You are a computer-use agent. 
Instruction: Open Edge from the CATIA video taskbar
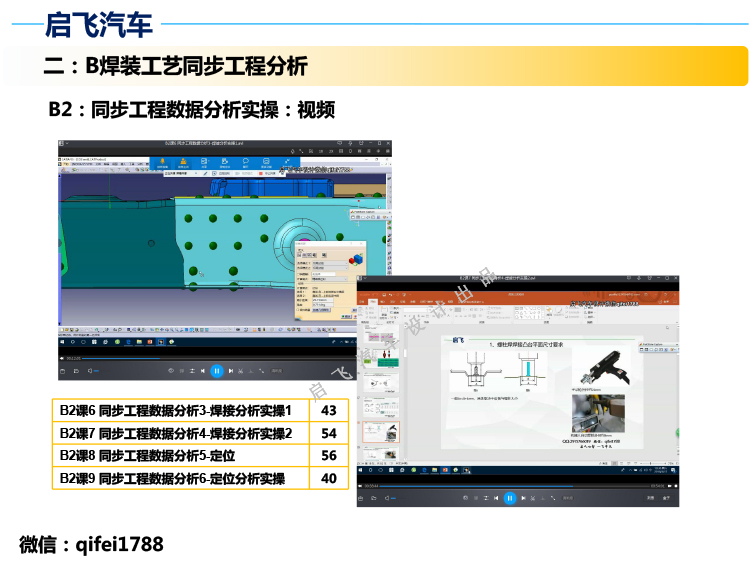tap(128, 342)
